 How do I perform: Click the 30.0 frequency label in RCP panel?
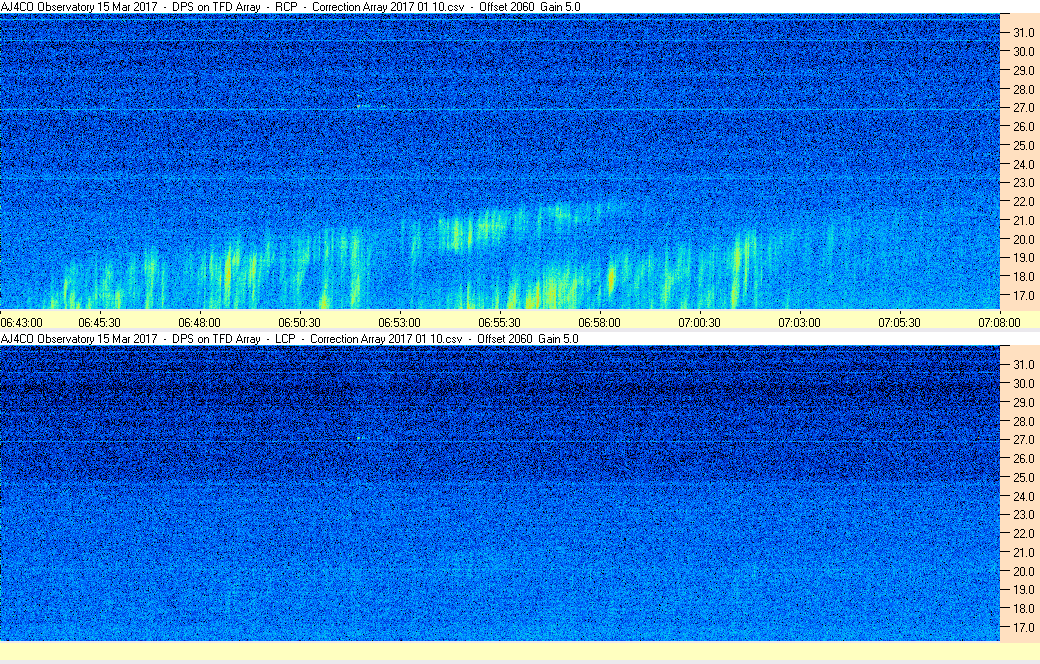(1023, 51)
